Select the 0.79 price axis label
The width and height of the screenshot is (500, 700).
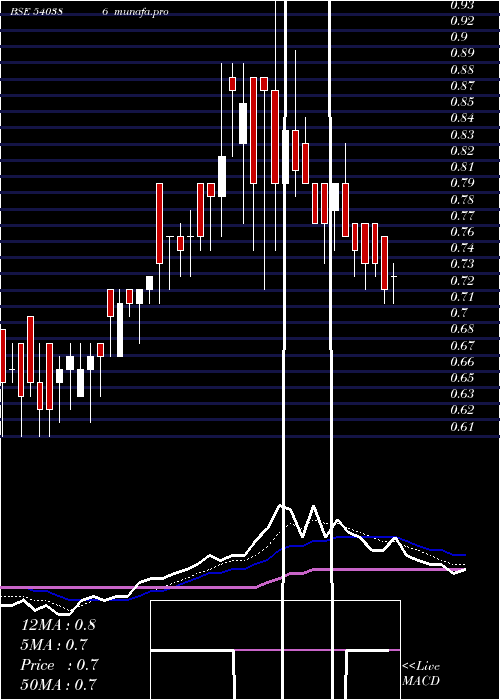[x=462, y=183]
